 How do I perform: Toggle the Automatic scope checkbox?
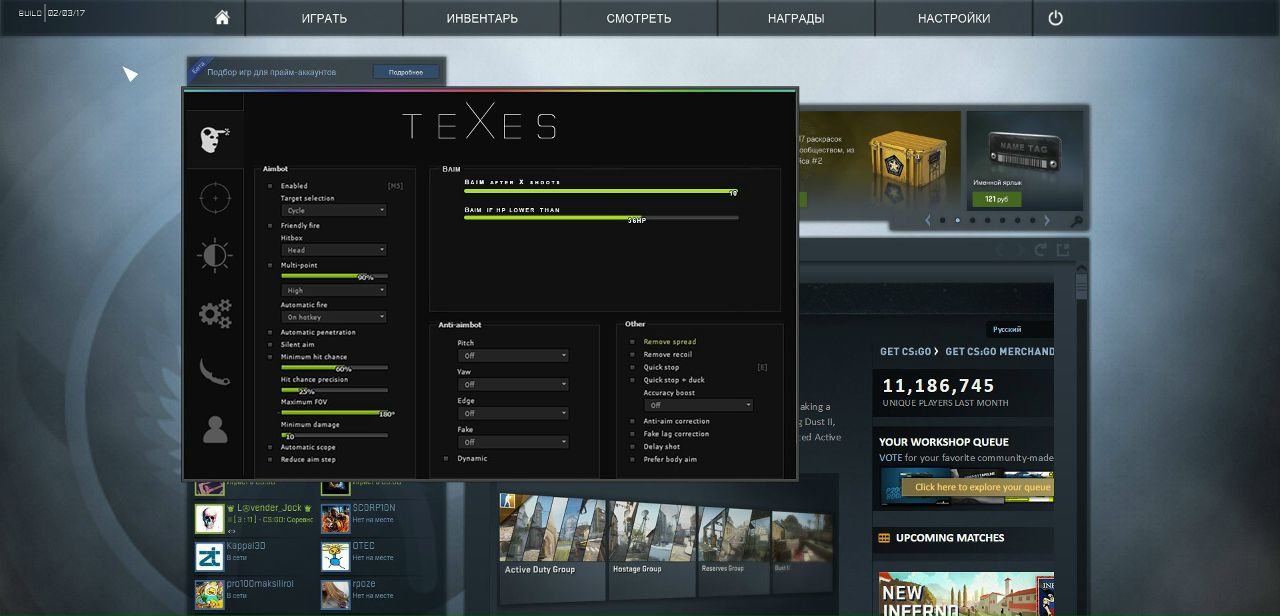270,447
